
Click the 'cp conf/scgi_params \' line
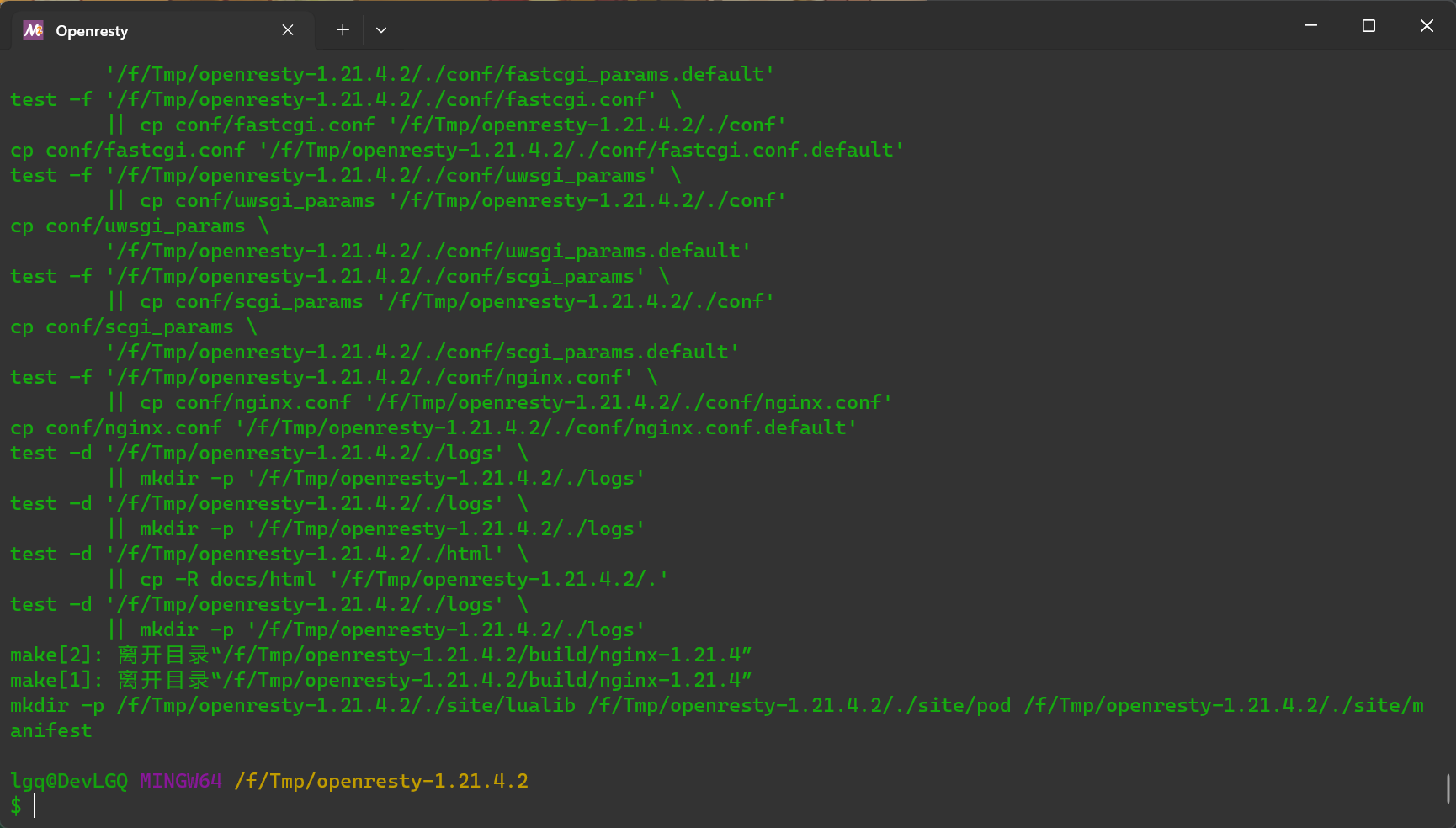click(134, 326)
